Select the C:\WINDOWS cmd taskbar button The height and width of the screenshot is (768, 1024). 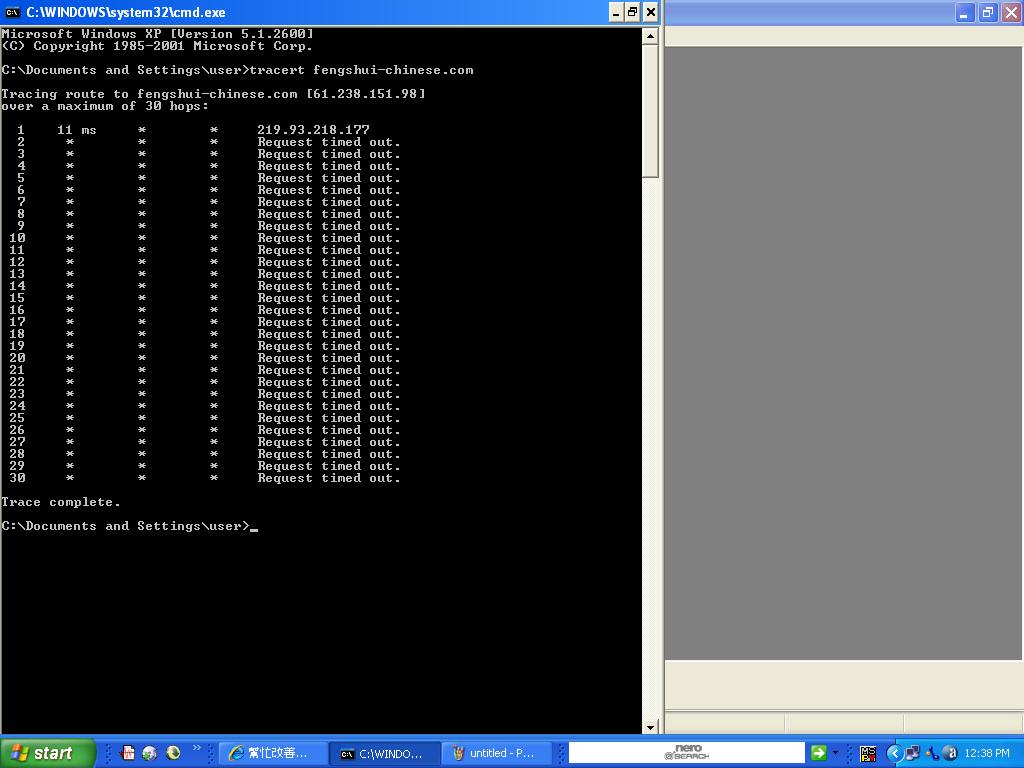point(384,753)
